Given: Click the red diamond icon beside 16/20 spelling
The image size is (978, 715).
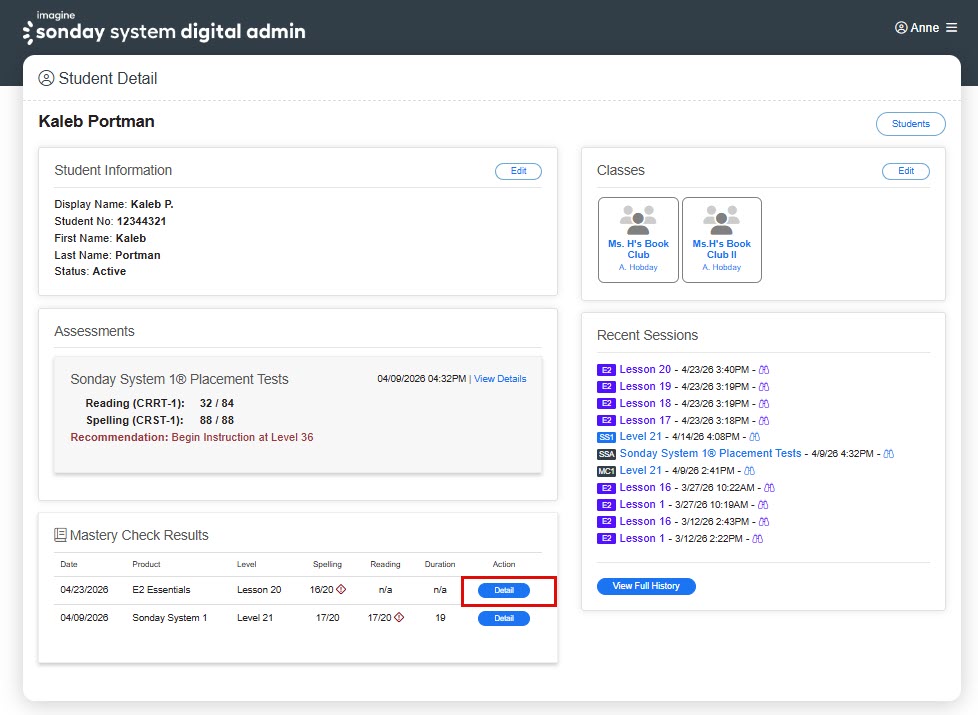Looking at the screenshot, I should click(341, 589).
